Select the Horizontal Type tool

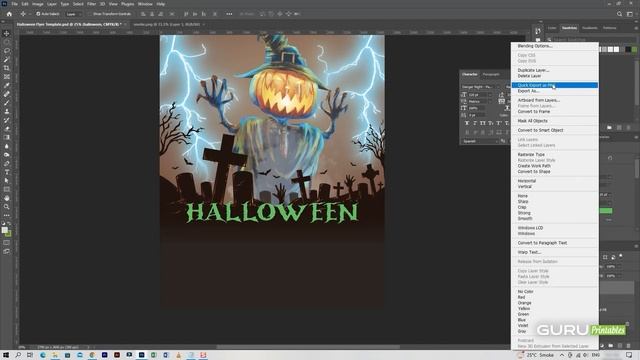(x=7, y=172)
